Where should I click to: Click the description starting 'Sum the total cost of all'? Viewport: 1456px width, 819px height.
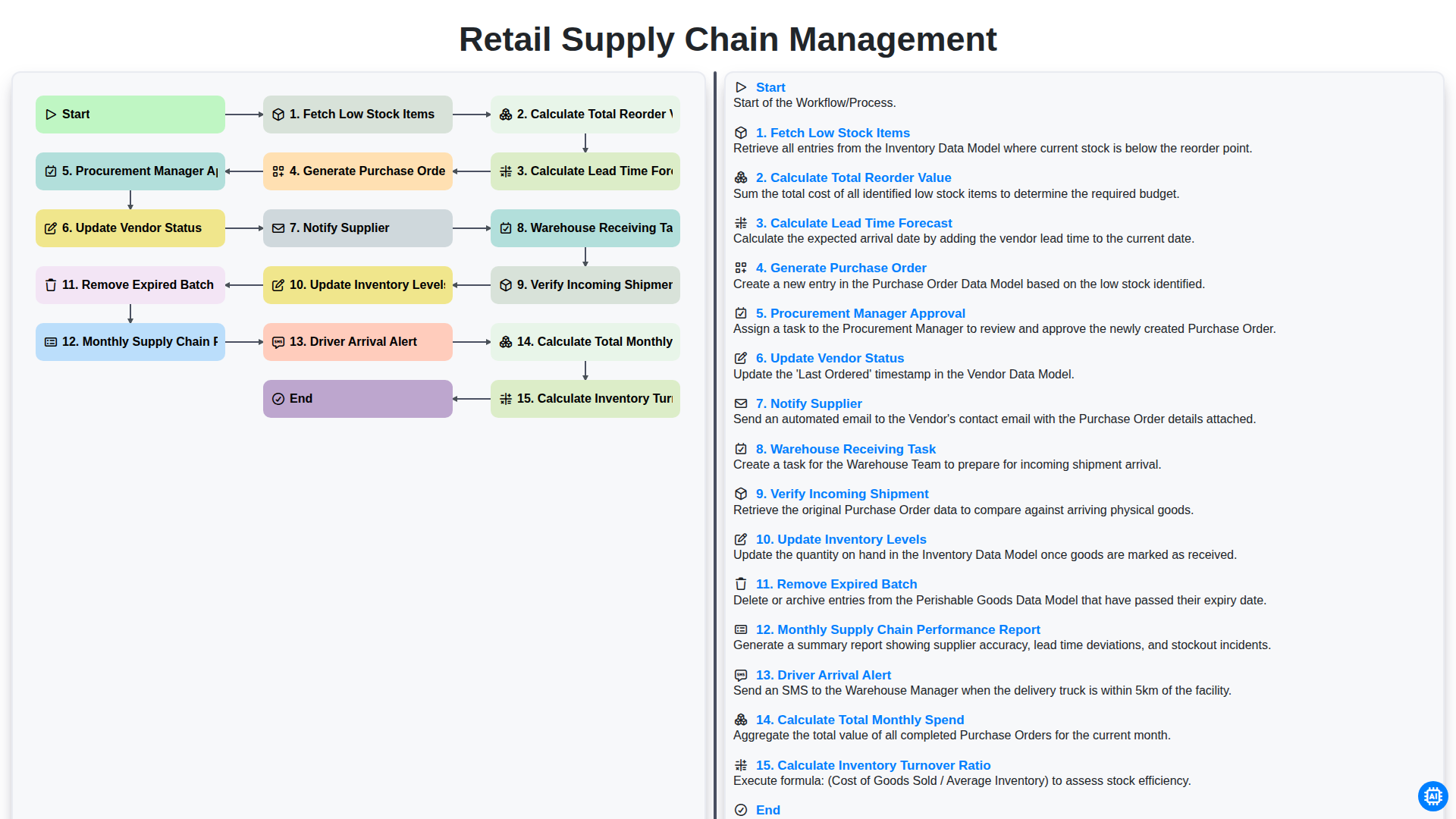coord(956,194)
